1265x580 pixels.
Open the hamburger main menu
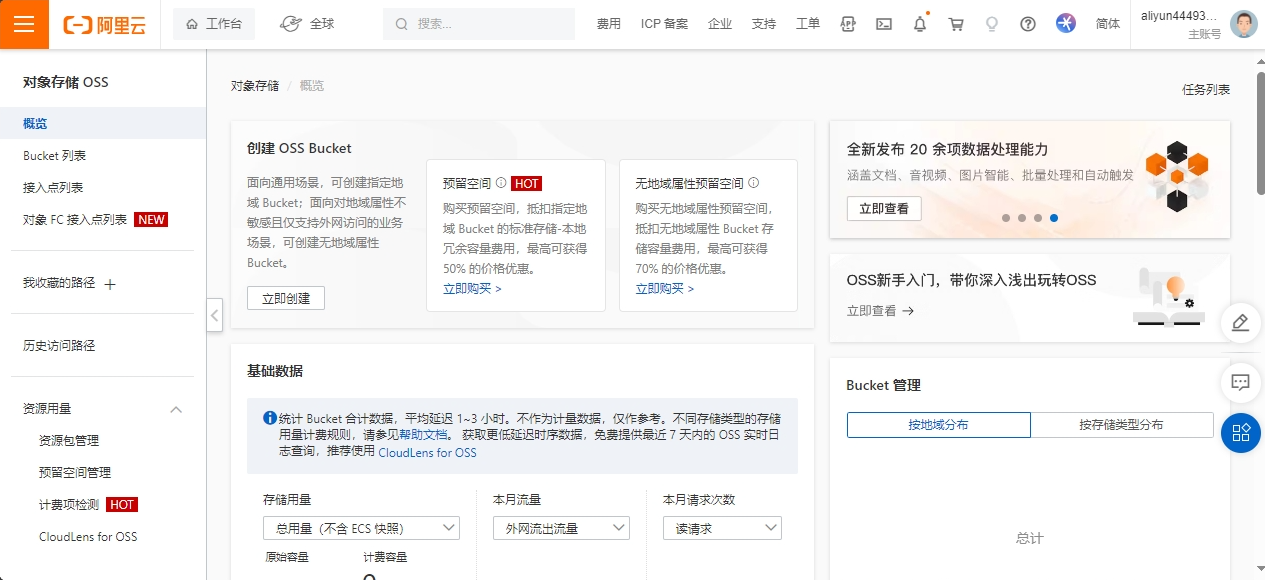tap(24, 24)
